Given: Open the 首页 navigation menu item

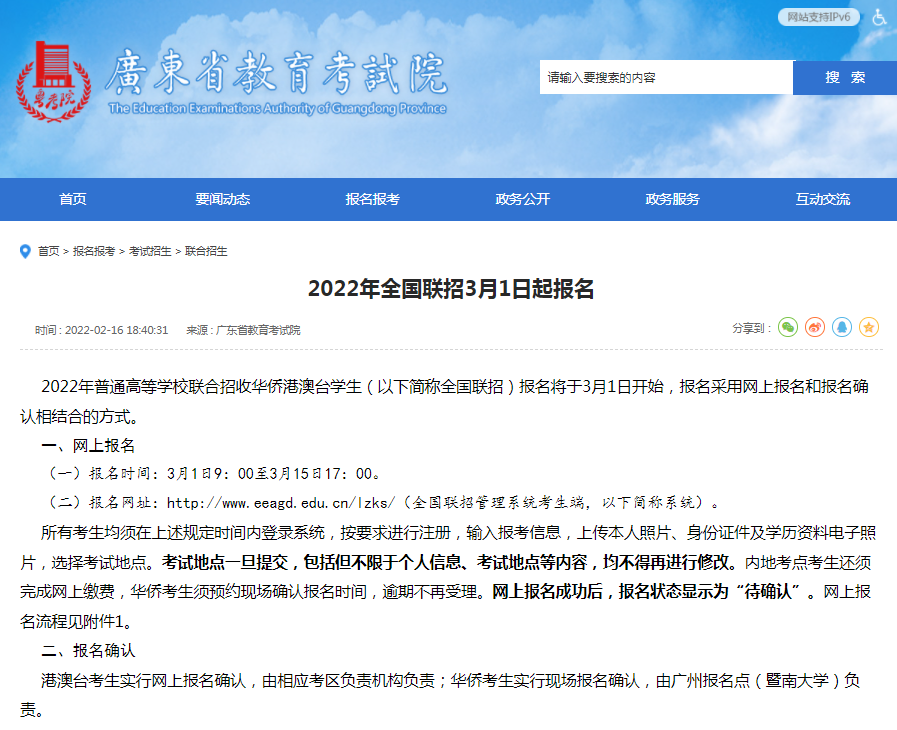Looking at the screenshot, I should click(73, 199).
